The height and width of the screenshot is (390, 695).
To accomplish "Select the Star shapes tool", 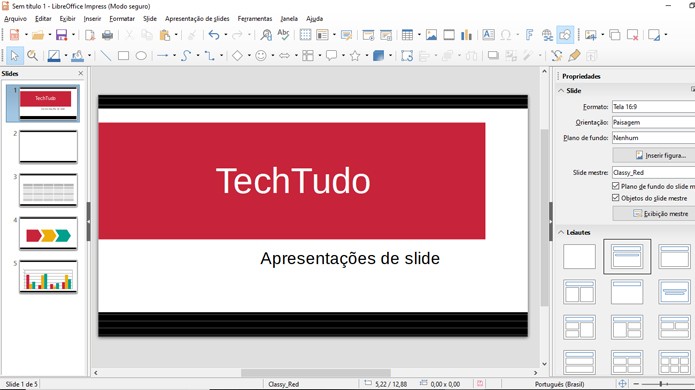I will pyautogui.click(x=355, y=55).
